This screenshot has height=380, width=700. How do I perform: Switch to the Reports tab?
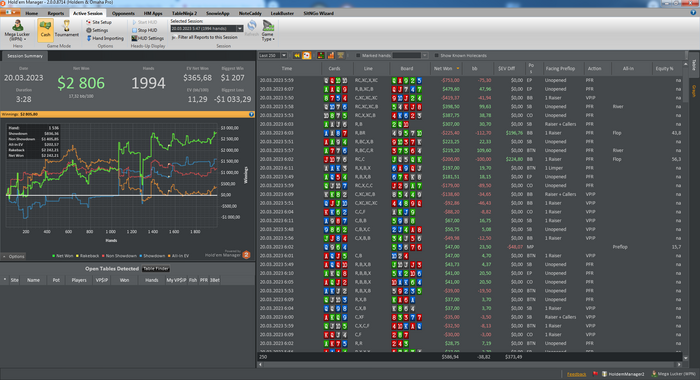point(56,13)
